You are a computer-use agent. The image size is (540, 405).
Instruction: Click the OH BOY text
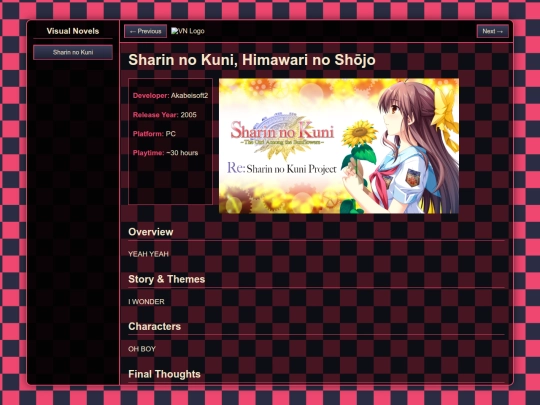pos(142,349)
